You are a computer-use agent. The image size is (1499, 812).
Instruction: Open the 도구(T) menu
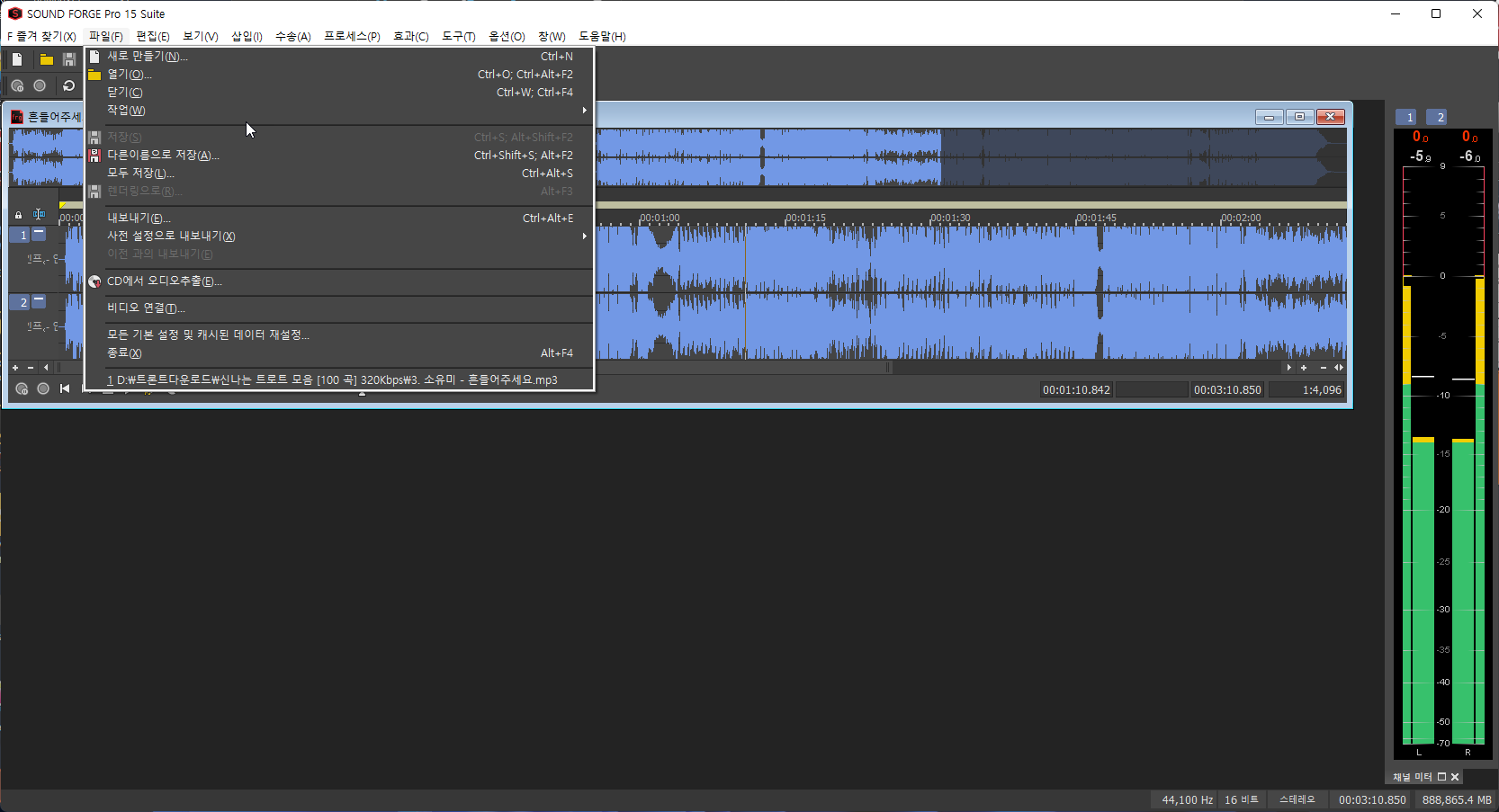click(458, 36)
